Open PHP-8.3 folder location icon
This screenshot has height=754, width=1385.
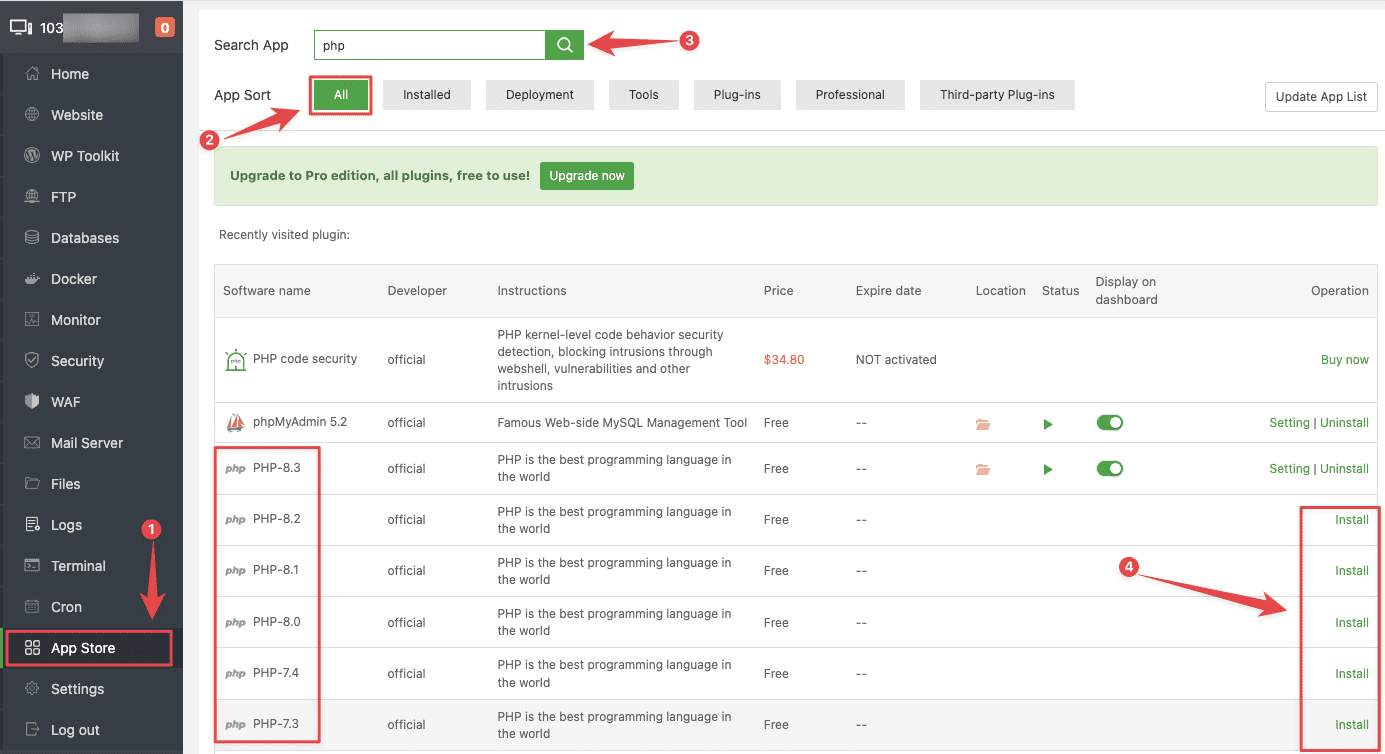[x=983, y=469]
